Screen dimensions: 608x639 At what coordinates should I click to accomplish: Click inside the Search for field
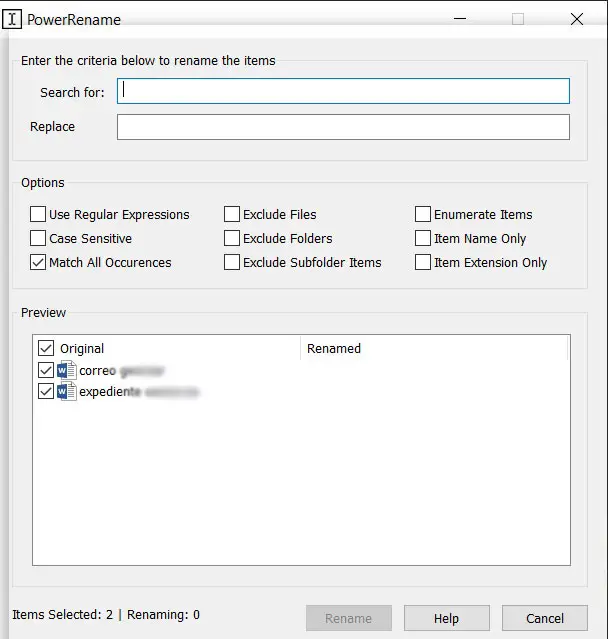[343, 92]
